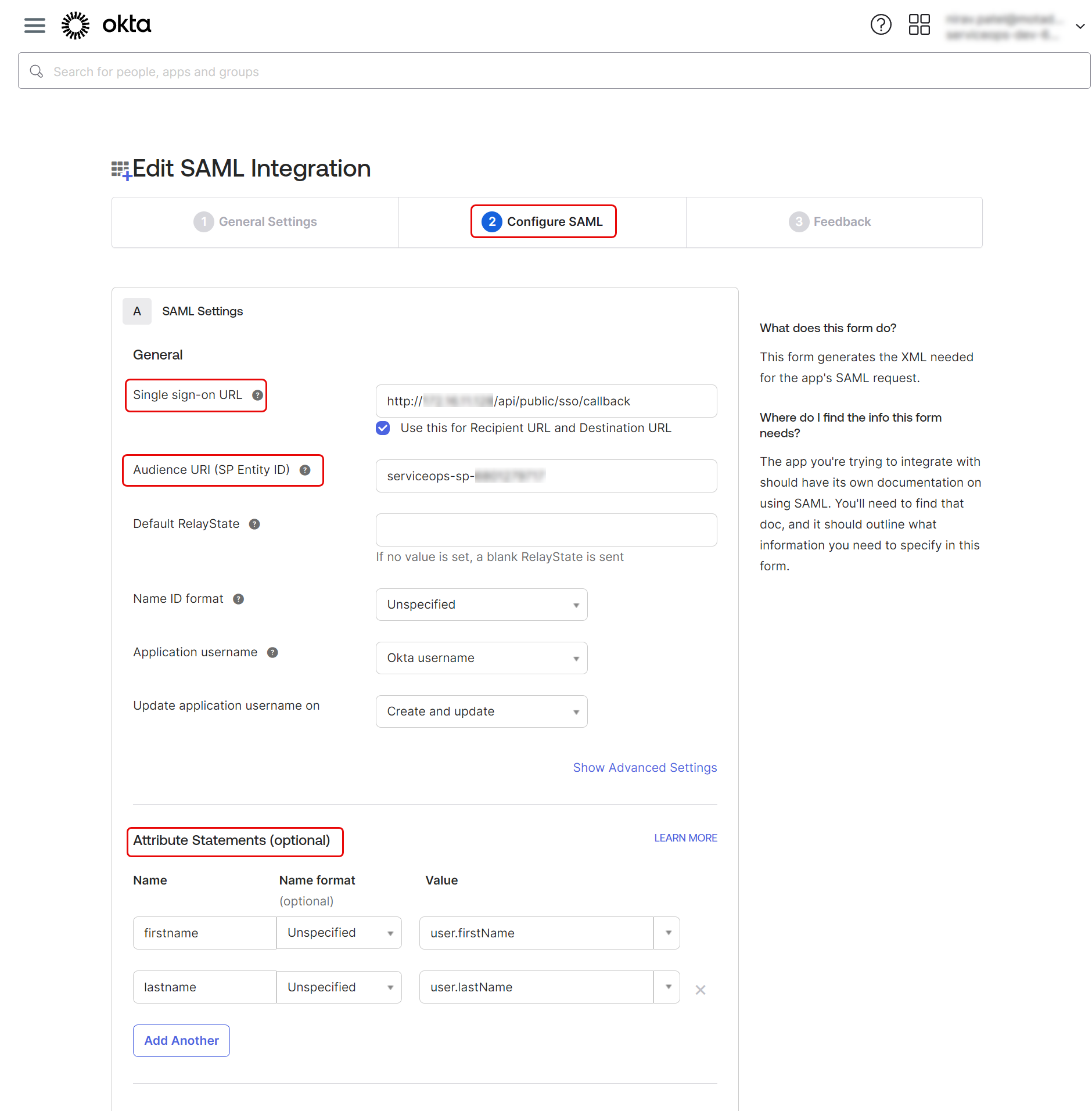Open the hamburger navigation menu
The width and height of the screenshot is (1092, 1111).
[x=35, y=25]
